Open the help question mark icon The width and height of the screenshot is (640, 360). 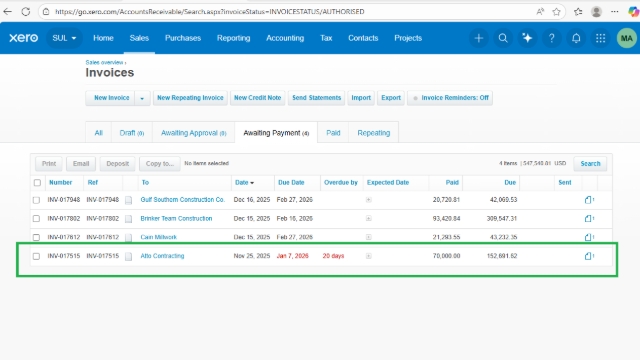click(x=551, y=38)
